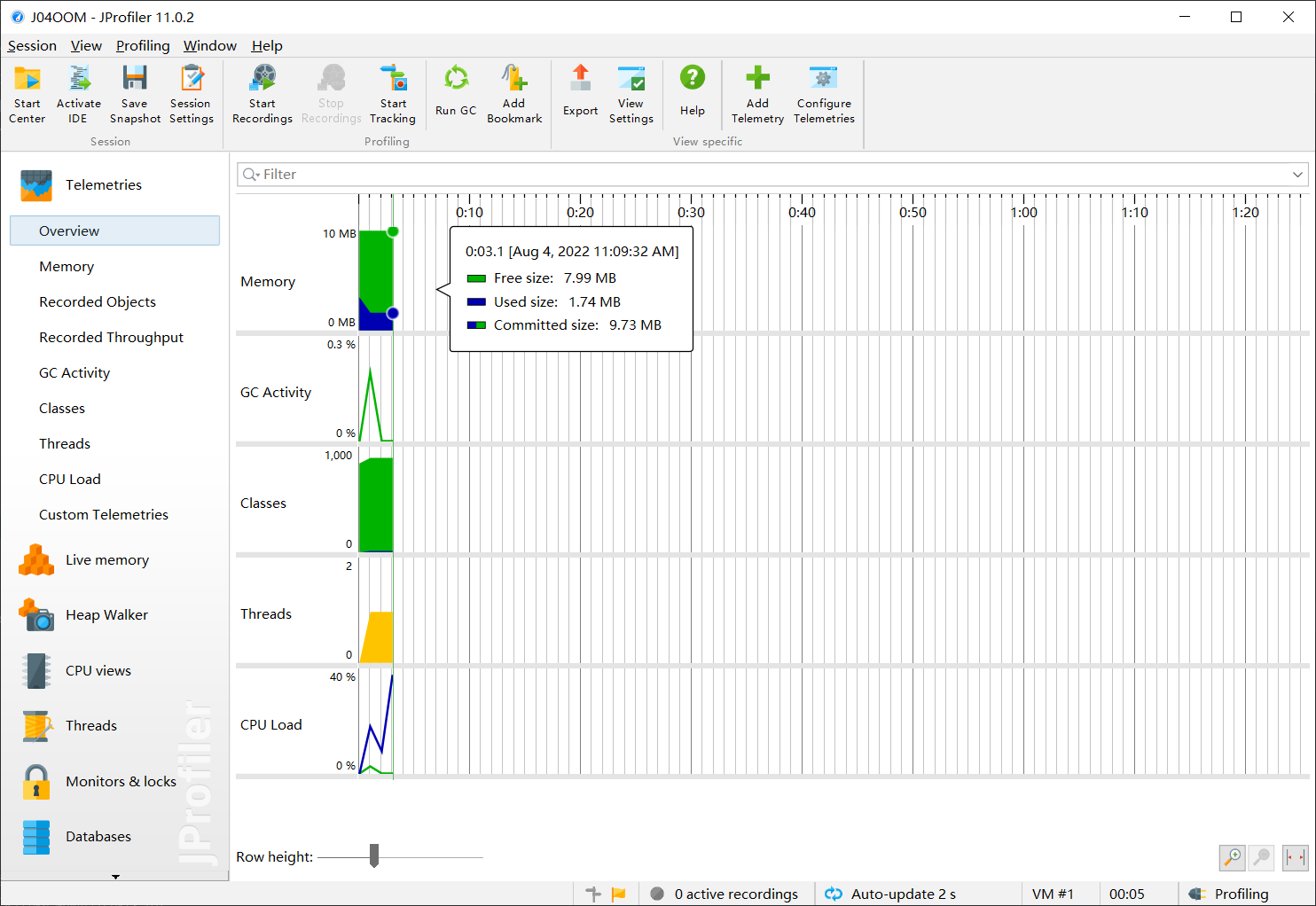Select GC Activity in Telemetries list
Viewport: 1316px width, 906px height.
pyautogui.click(x=74, y=373)
